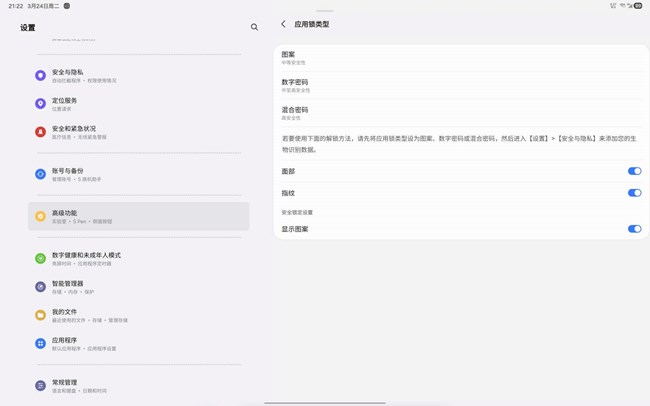Tap the 应用程序 apps grid icon
This screenshot has width=650, height=406.
click(41, 343)
